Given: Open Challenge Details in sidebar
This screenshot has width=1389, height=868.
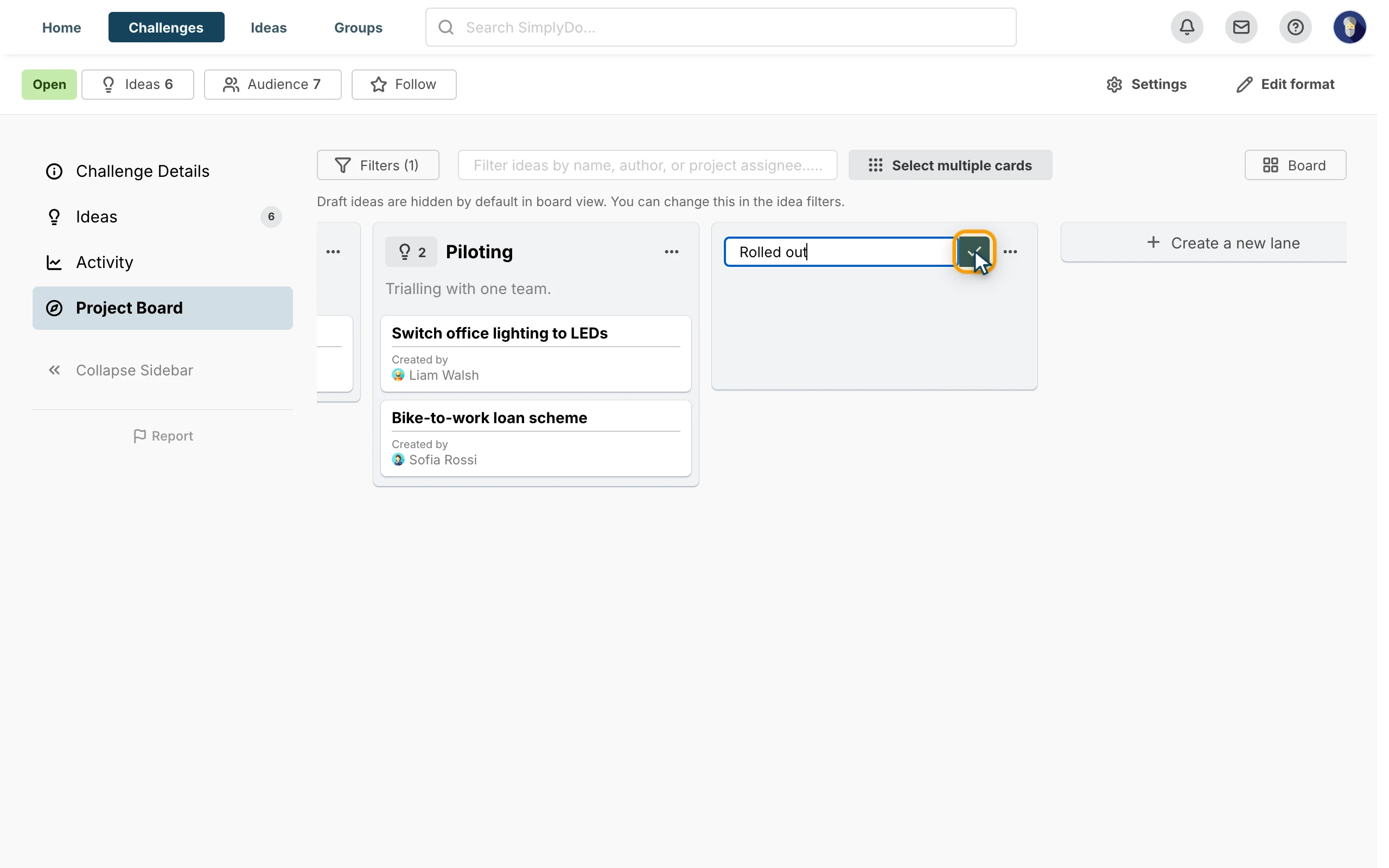Looking at the screenshot, I should click(x=162, y=171).
